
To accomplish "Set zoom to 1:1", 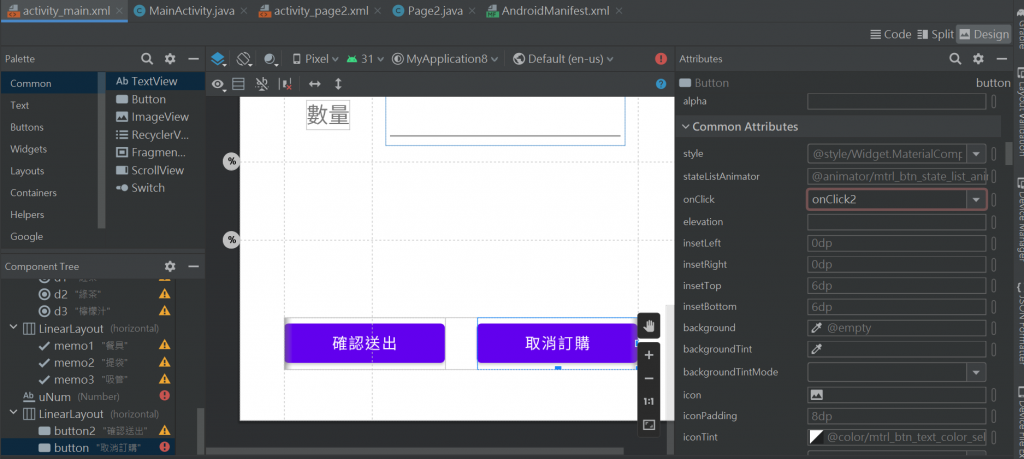I will [x=649, y=402].
